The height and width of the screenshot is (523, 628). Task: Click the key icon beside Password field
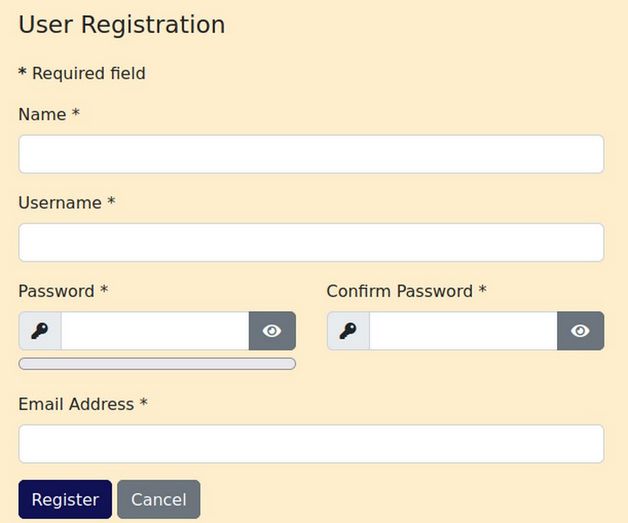40,331
